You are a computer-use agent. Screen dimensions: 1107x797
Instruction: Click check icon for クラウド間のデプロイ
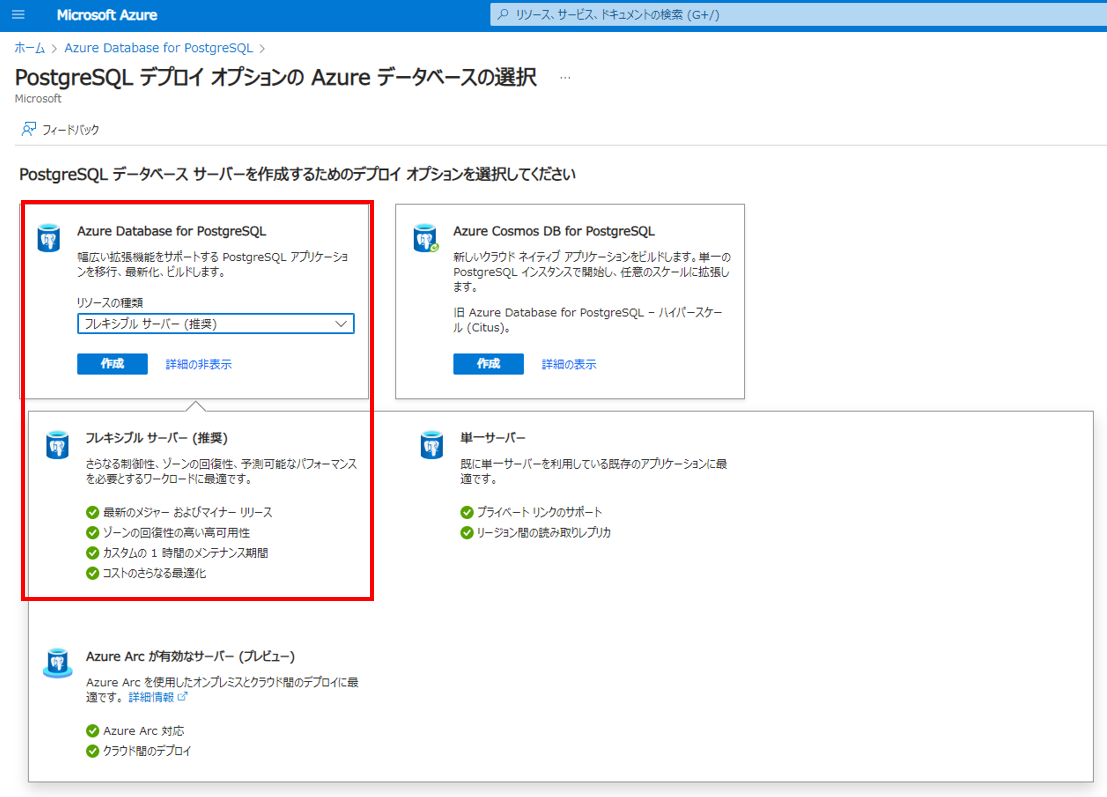(92, 751)
